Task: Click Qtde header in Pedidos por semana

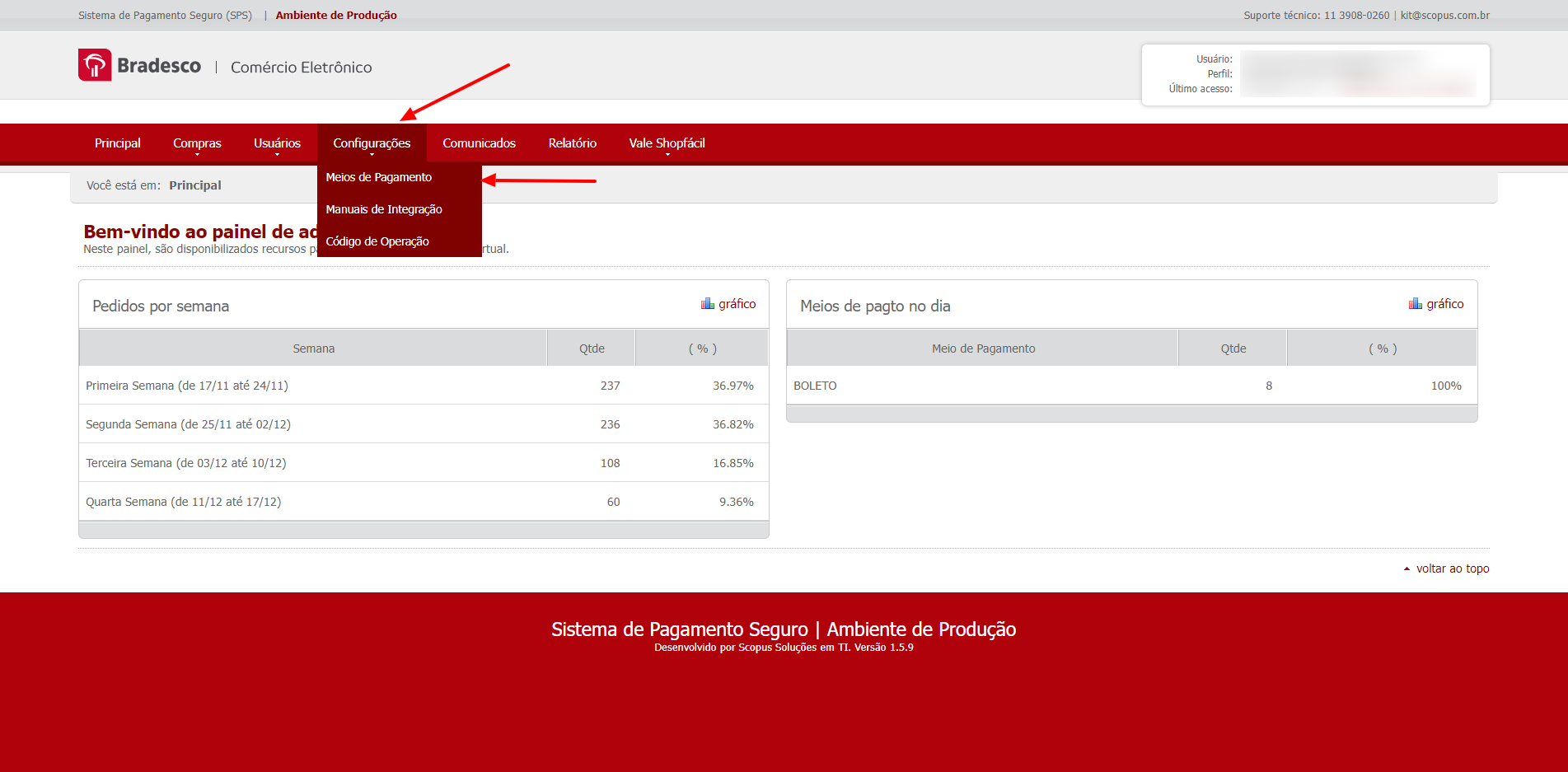Action: (x=592, y=349)
